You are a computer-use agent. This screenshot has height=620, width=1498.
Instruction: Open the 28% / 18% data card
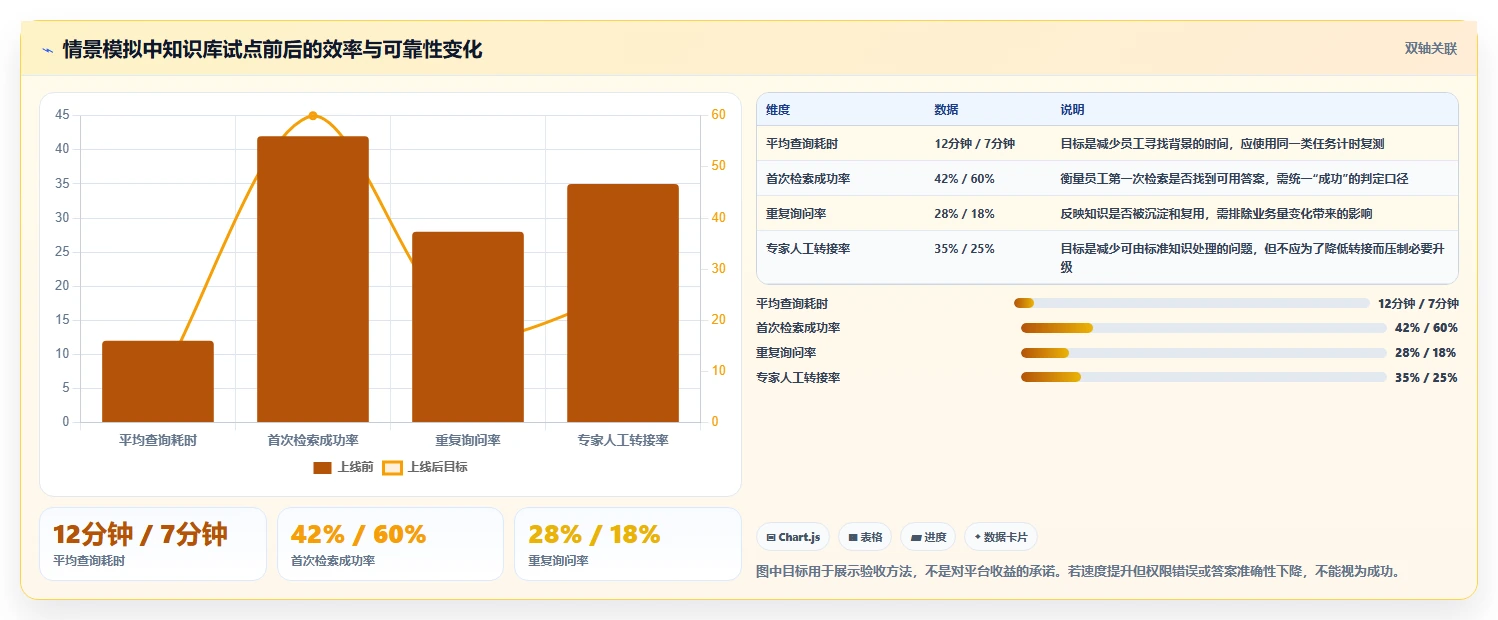pyautogui.click(x=628, y=544)
